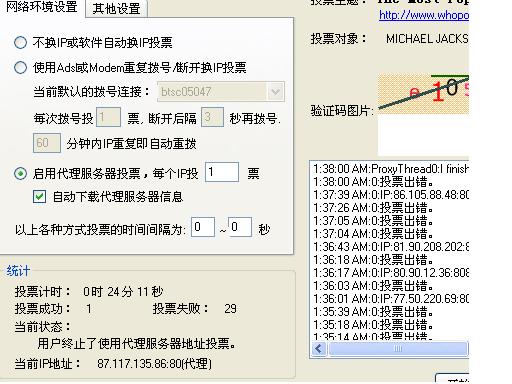The image size is (512, 384).
Task: Click the 验证码图片 captcha image
Action: [x=423, y=94]
